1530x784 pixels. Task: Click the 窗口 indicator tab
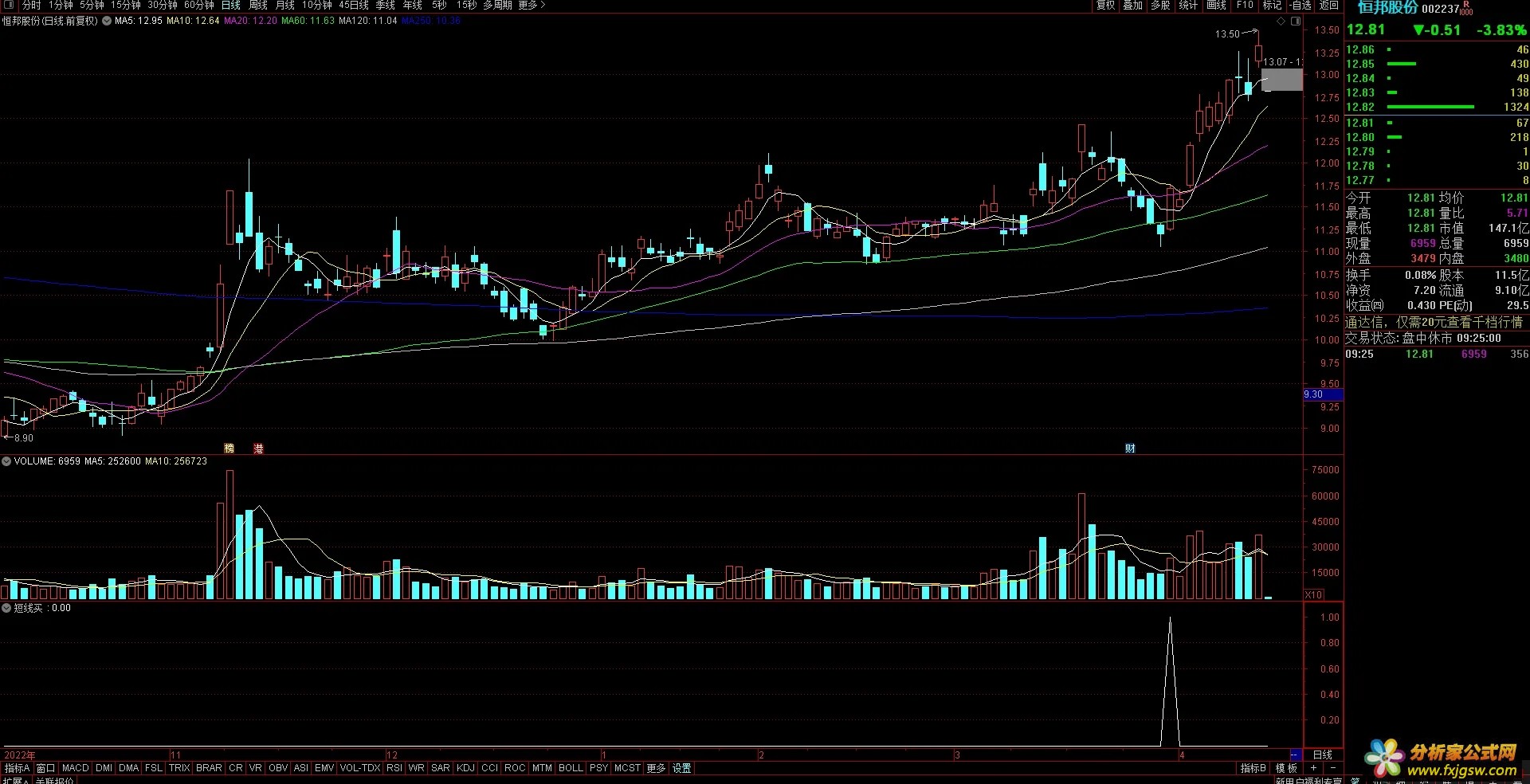coord(46,768)
